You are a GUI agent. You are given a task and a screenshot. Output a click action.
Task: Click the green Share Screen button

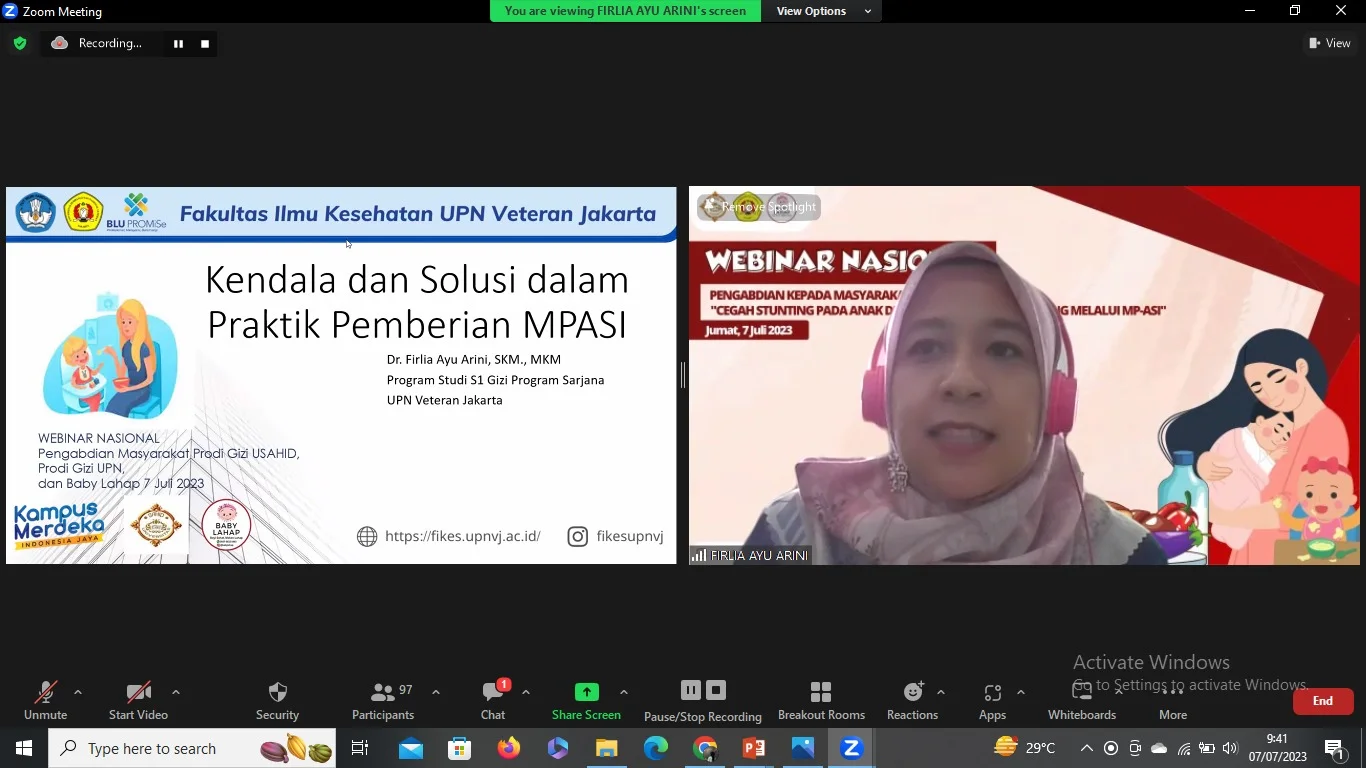click(x=586, y=700)
